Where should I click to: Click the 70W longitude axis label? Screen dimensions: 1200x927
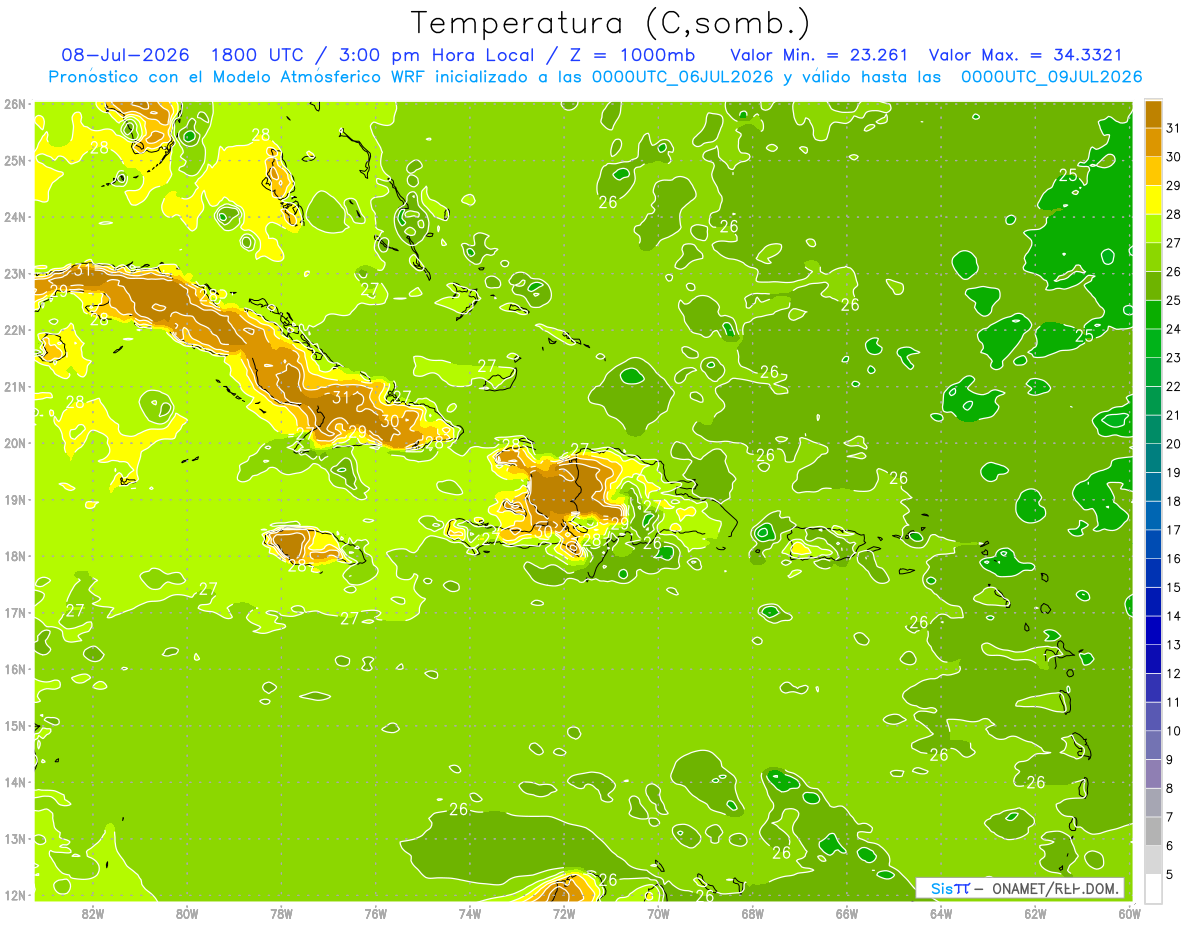click(x=658, y=913)
